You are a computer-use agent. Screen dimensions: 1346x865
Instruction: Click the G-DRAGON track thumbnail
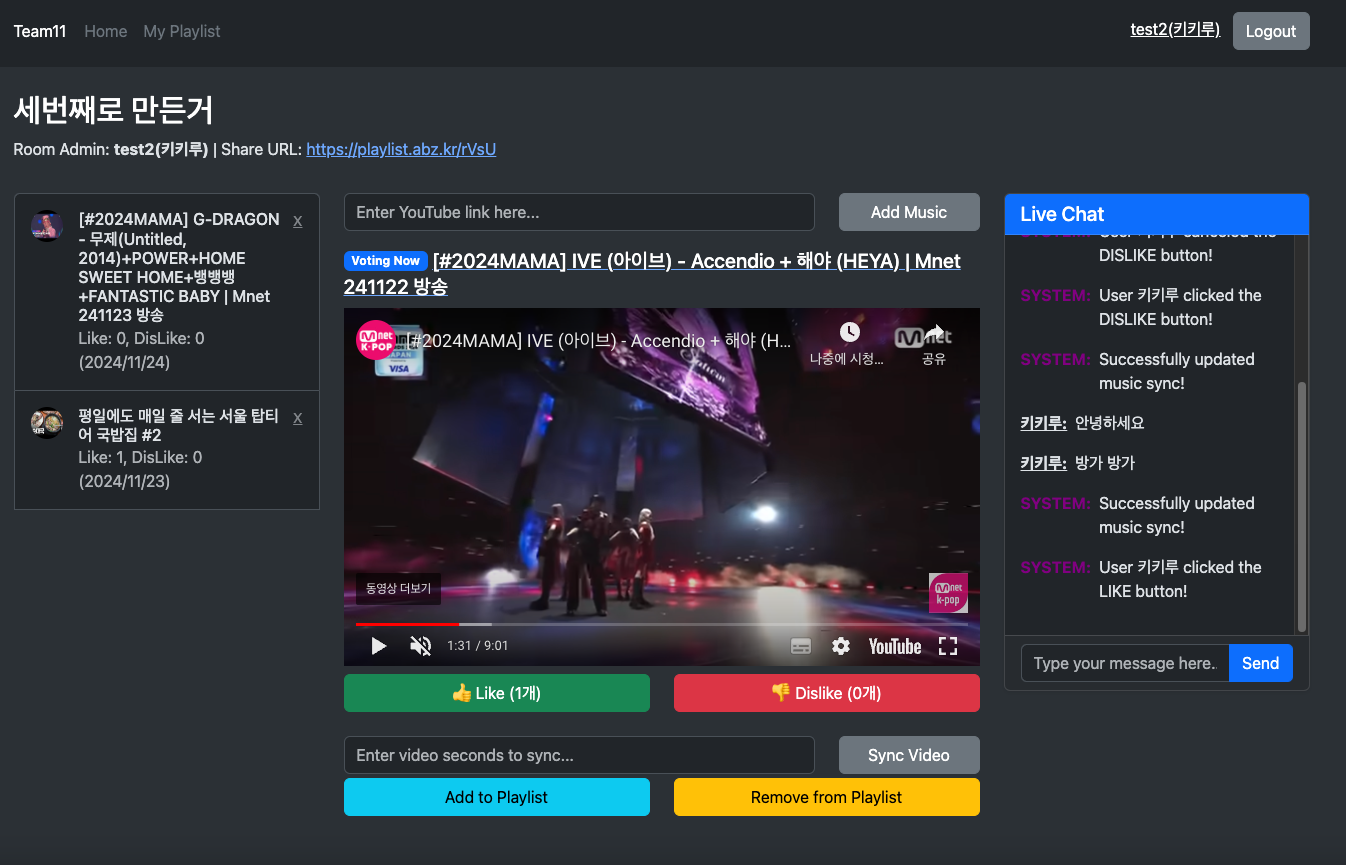tap(47, 226)
